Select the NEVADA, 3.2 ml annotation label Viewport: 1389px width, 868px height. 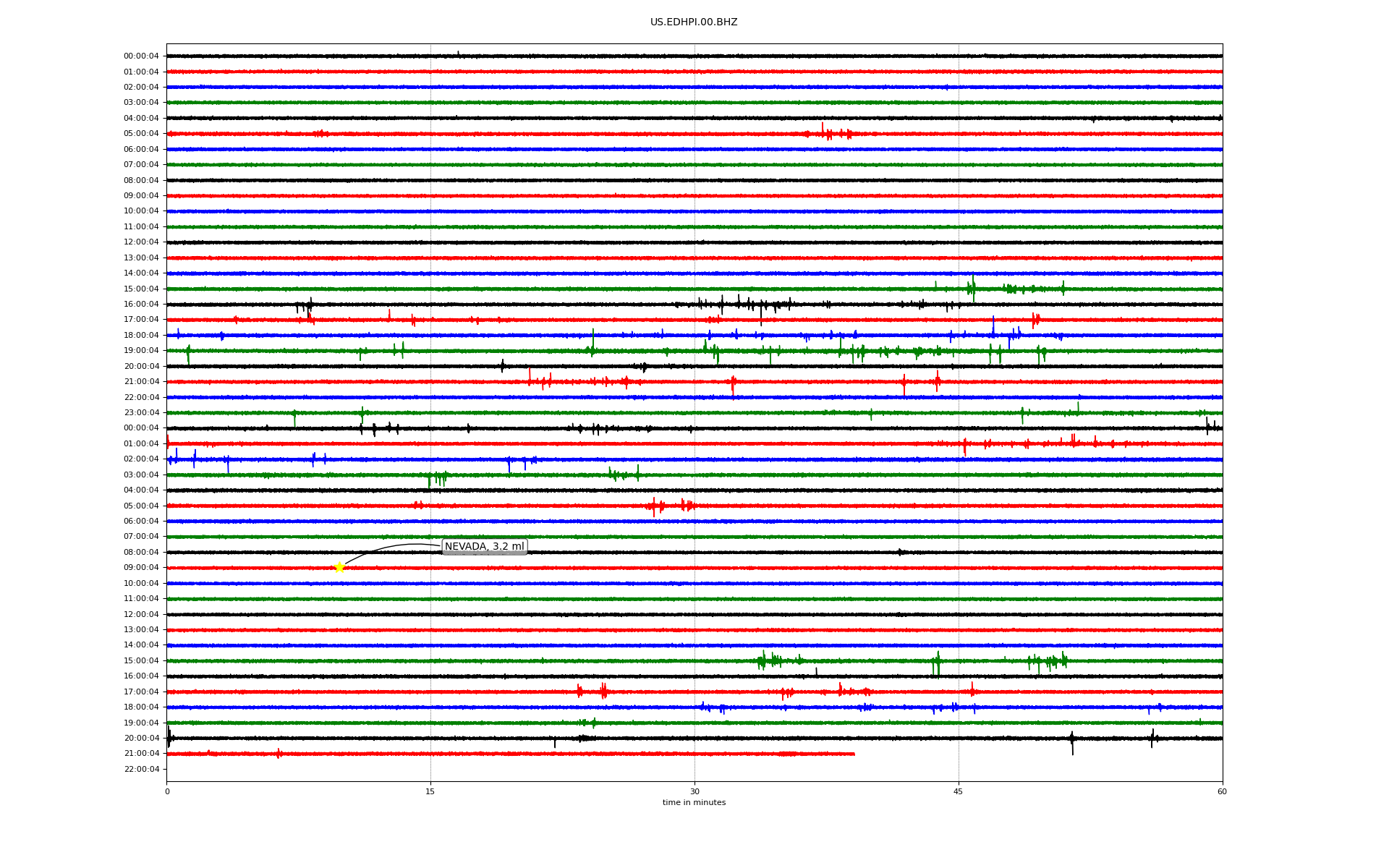(485, 547)
